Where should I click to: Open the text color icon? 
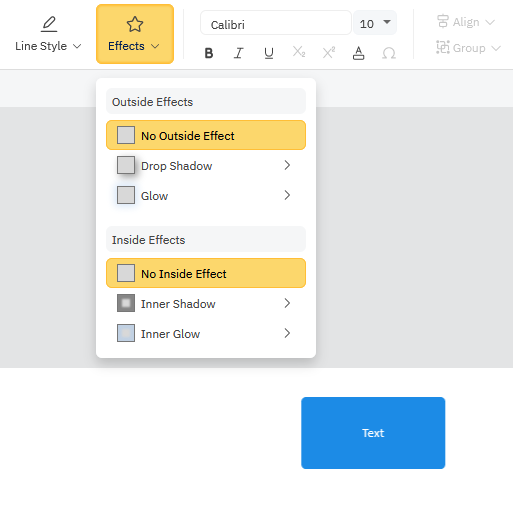358,53
